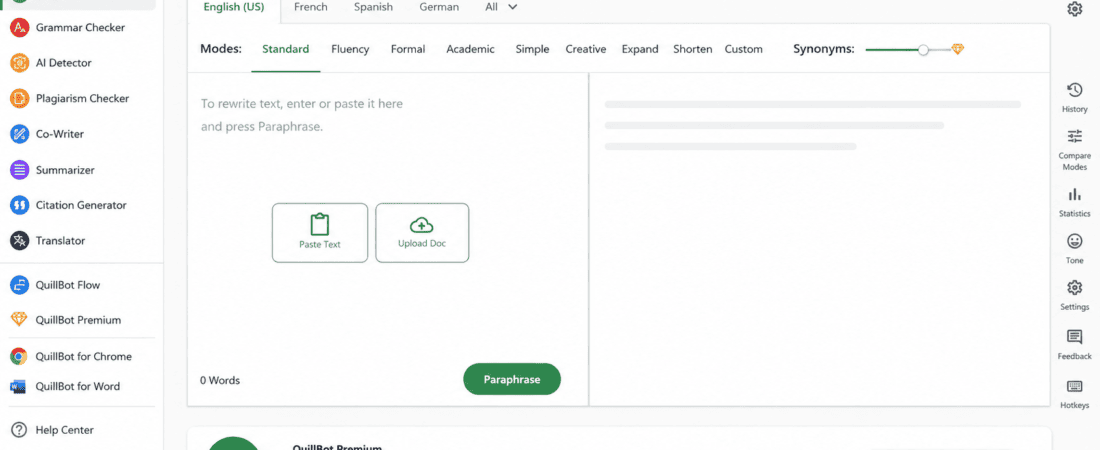Switch to English (US) language tab
This screenshot has width=1100, height=450.
click(x=234, y=7)
